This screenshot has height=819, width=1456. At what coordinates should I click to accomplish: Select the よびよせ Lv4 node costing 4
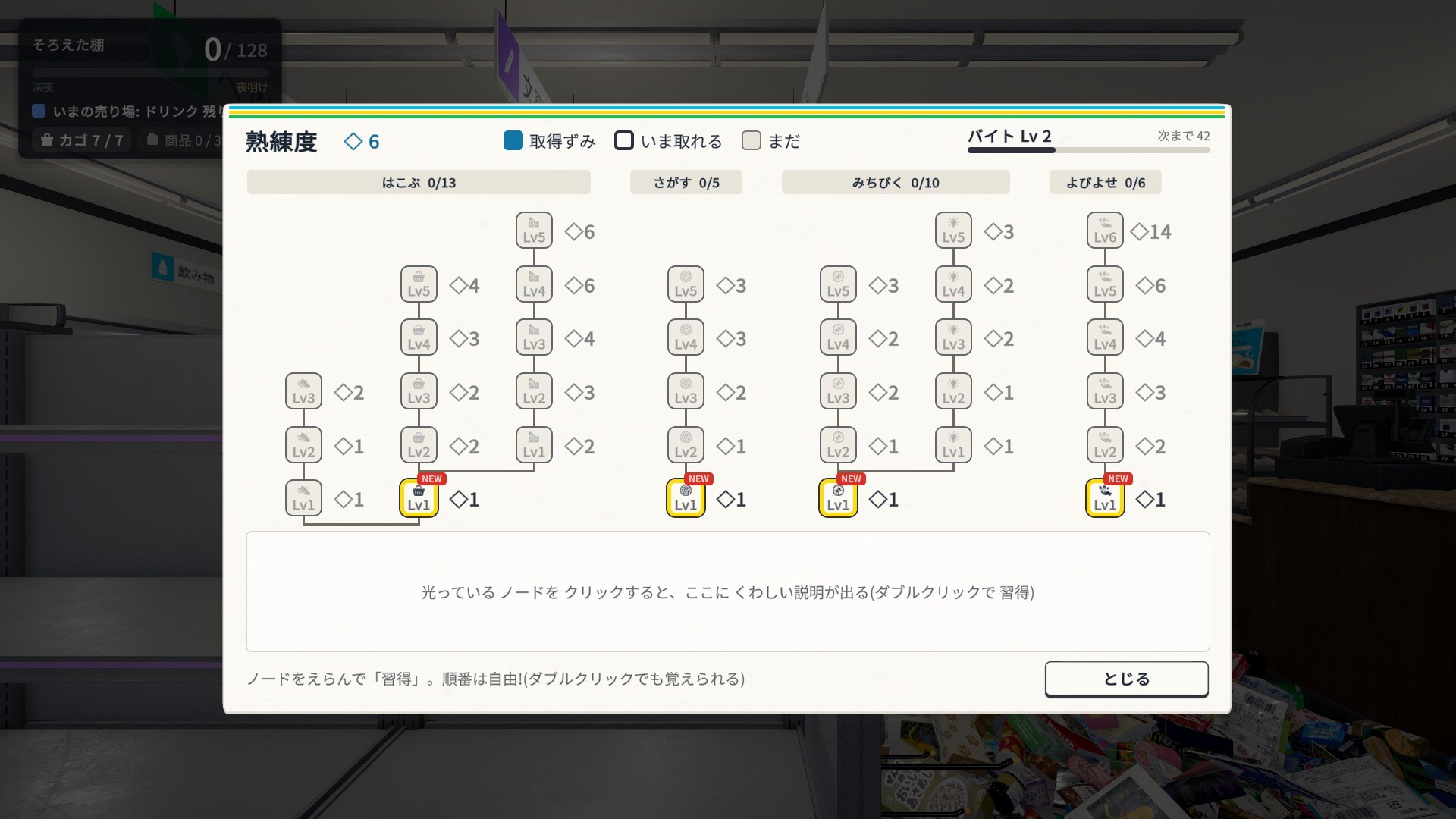pos(1105,337)
